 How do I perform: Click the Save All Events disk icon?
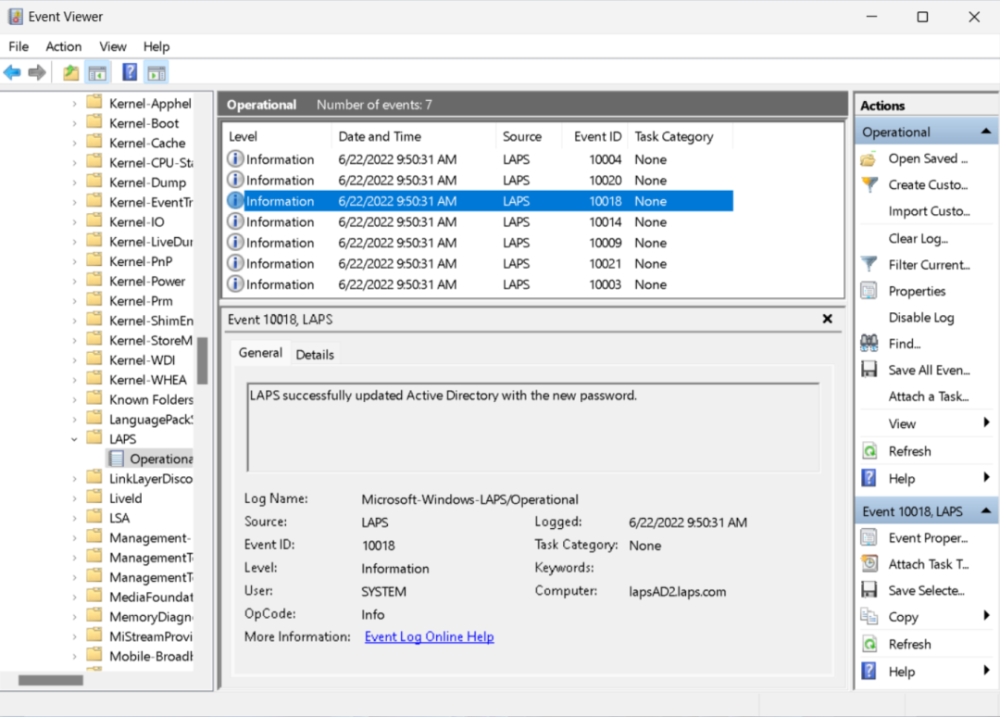click(x=869, y=370)
